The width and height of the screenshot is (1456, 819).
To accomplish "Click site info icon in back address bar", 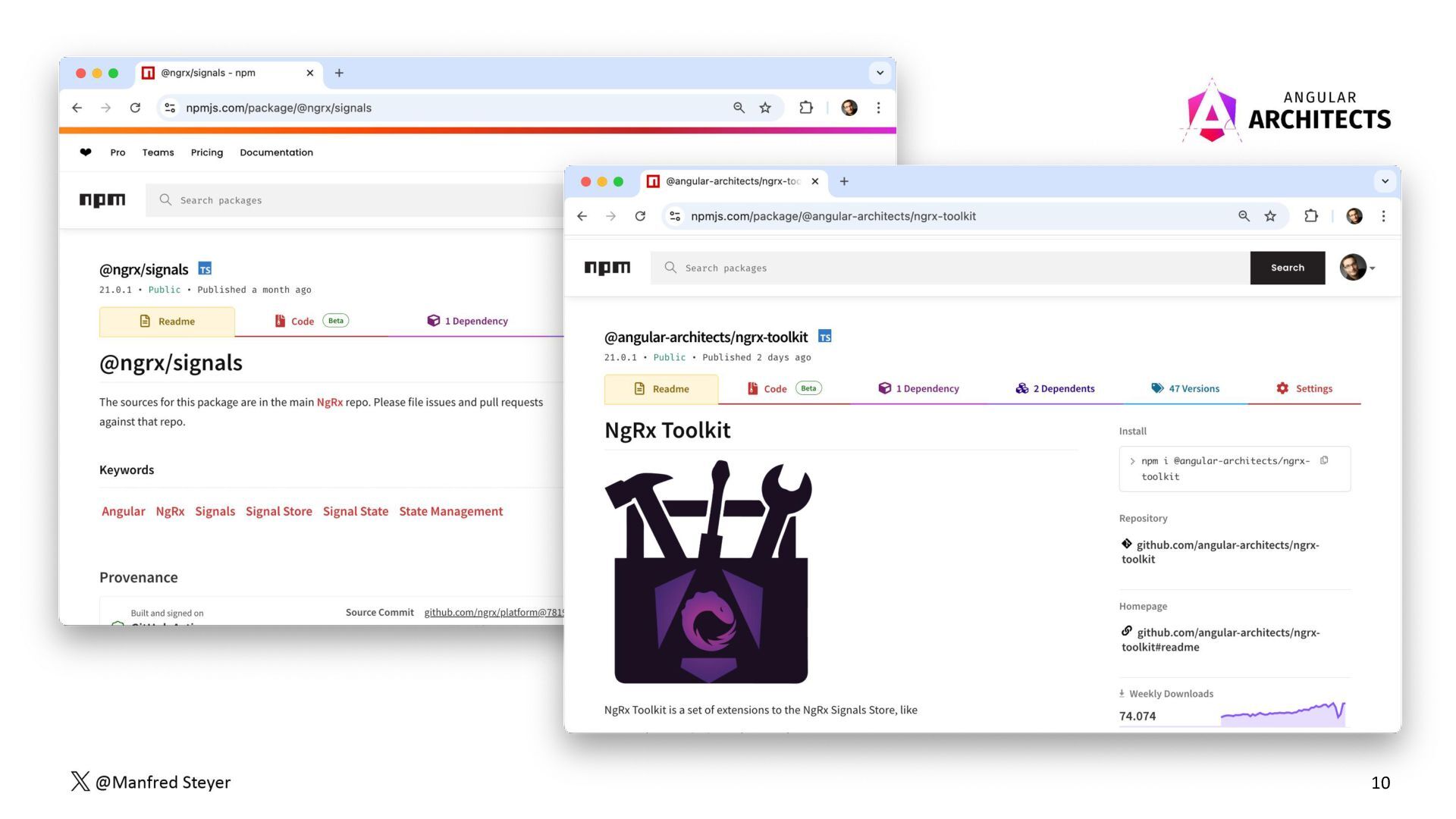I will 170,108.
